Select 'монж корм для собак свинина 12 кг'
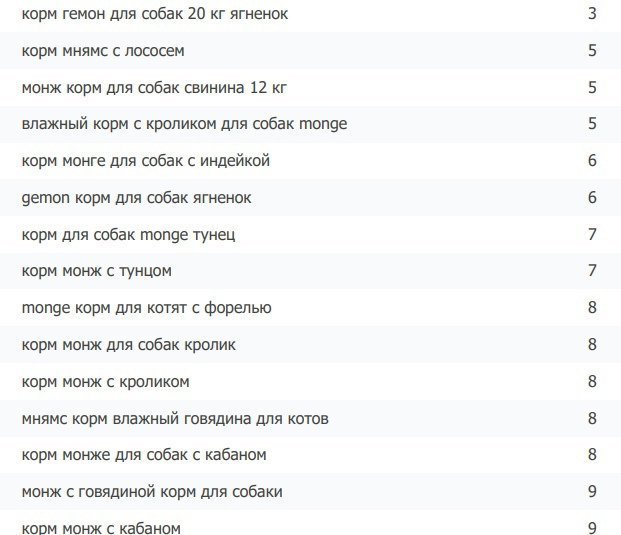Screen dimensions: 621x535 pyautogui.click(x=154, y=88)
